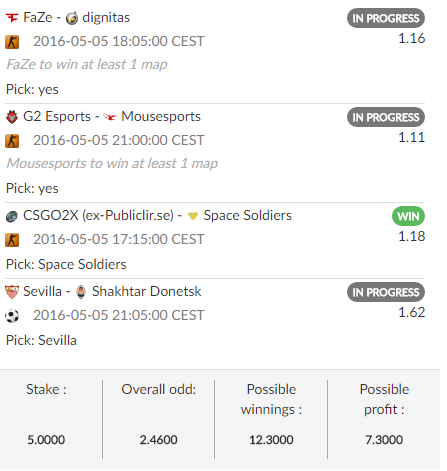Click the CS:GO game icon beside FaZe match date

click(12, 42)
